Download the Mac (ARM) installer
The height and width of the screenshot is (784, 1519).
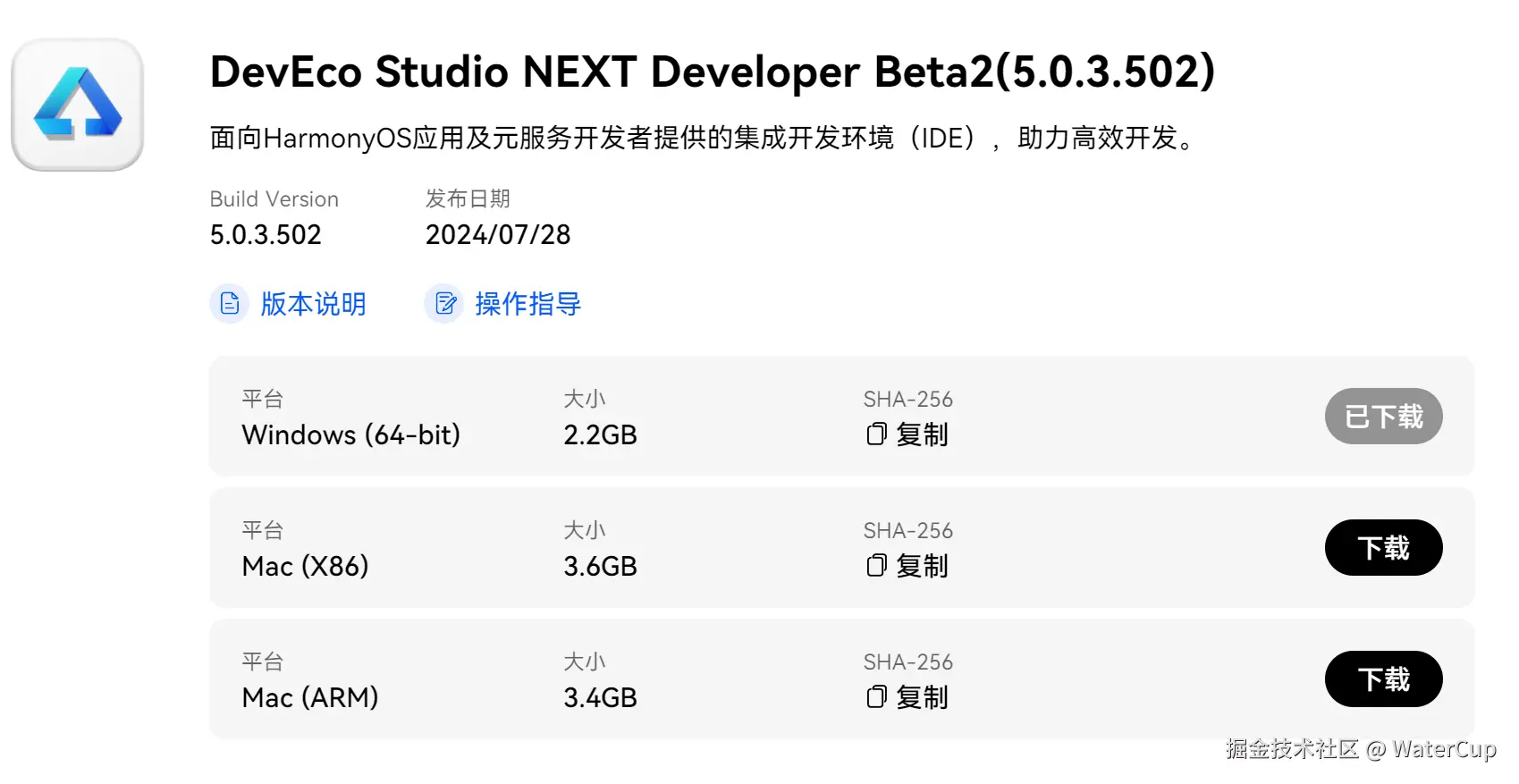click(x=1382, y=679)
